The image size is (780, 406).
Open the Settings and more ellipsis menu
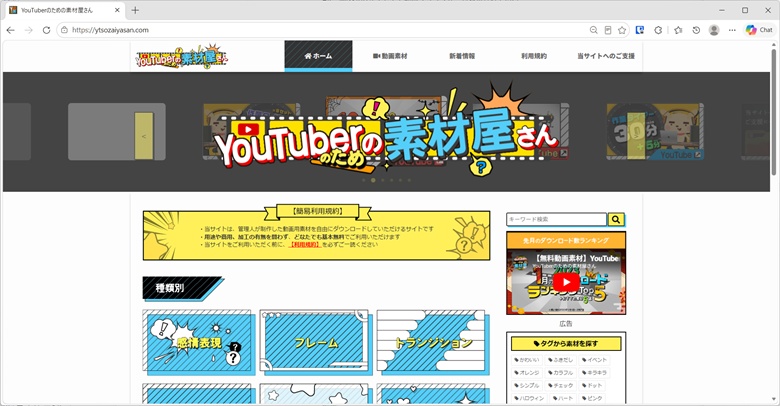[732, 30]
